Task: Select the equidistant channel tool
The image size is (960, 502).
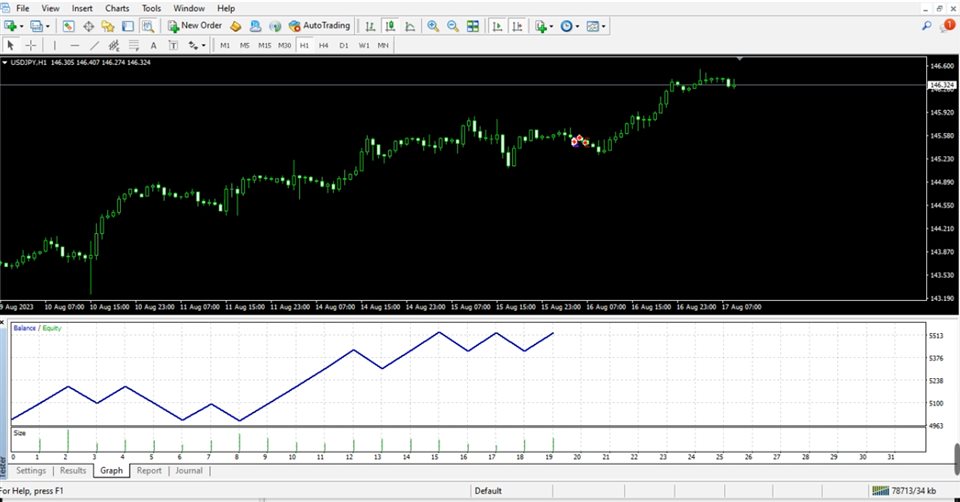Action: point(114,45)
